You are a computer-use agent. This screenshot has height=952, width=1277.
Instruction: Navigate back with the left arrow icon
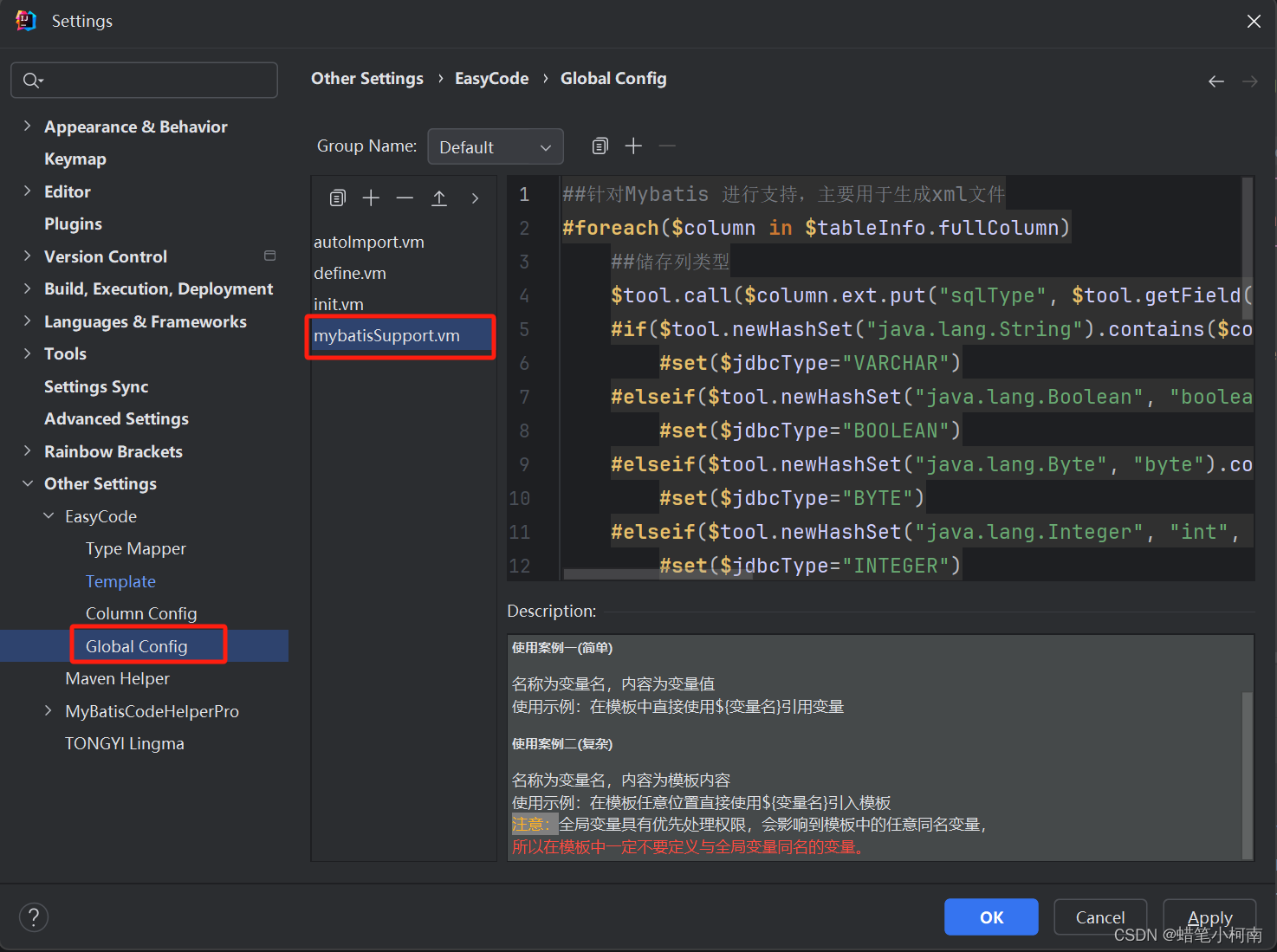[x=1216, y=81]
